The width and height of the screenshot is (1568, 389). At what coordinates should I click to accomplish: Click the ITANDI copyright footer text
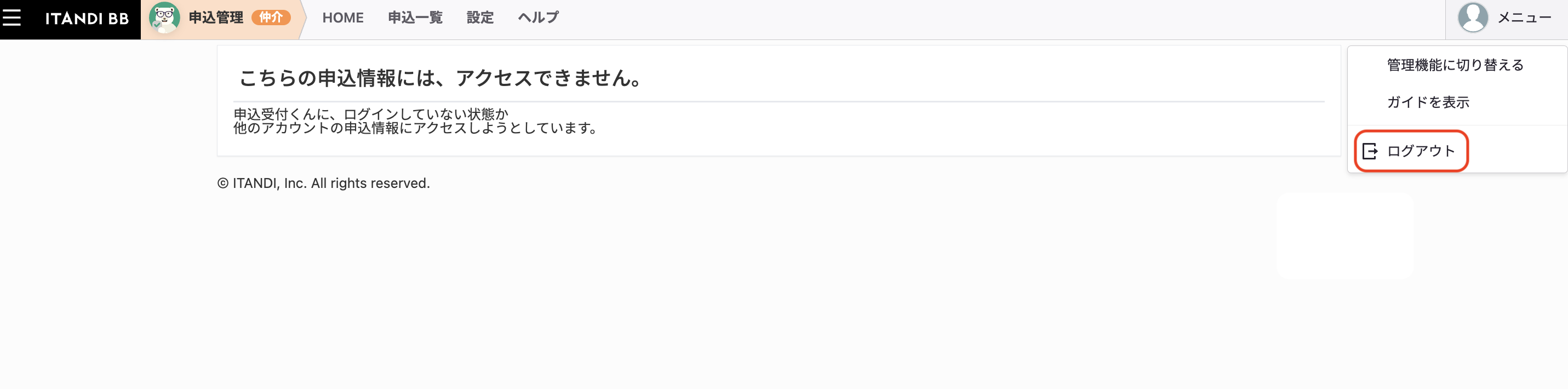click(x=323, y=183)
